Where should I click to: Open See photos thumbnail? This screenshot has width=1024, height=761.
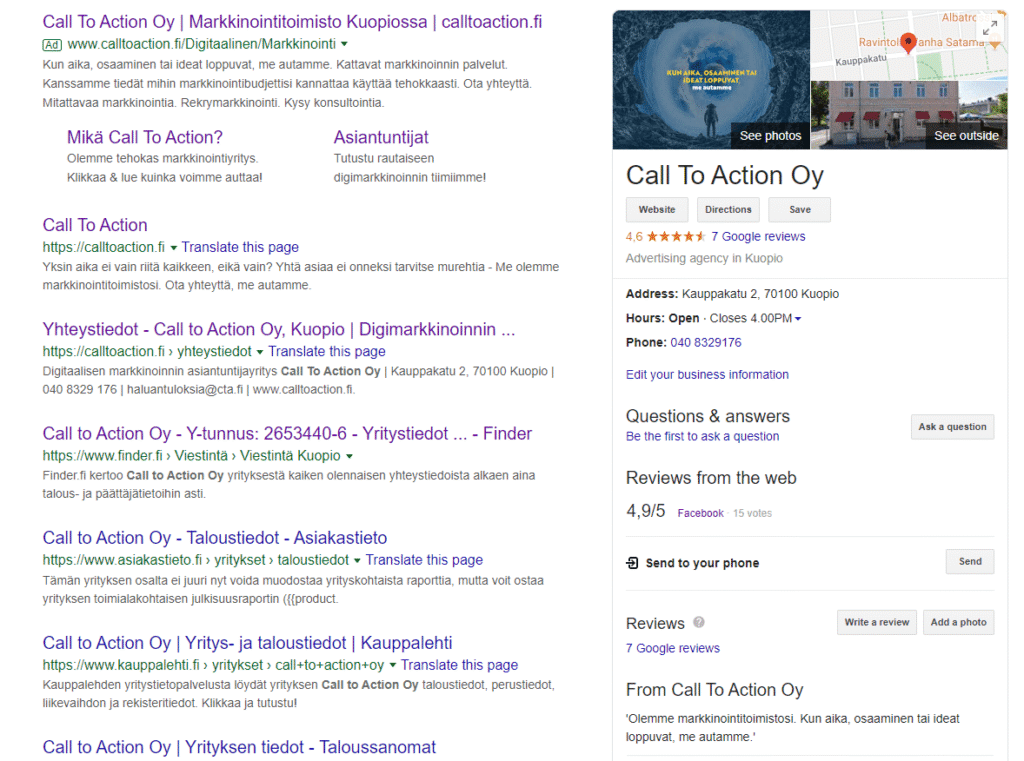(711, 80)
